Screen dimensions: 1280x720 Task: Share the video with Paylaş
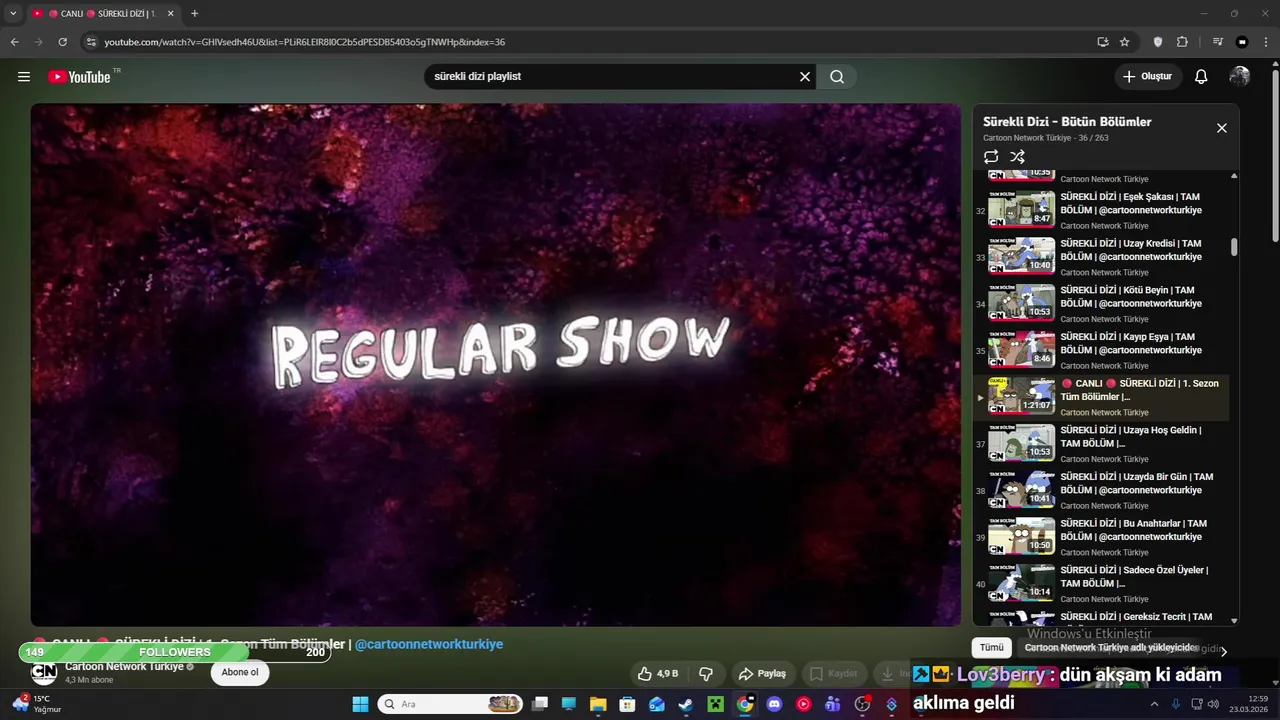click(x=762, y=674)
